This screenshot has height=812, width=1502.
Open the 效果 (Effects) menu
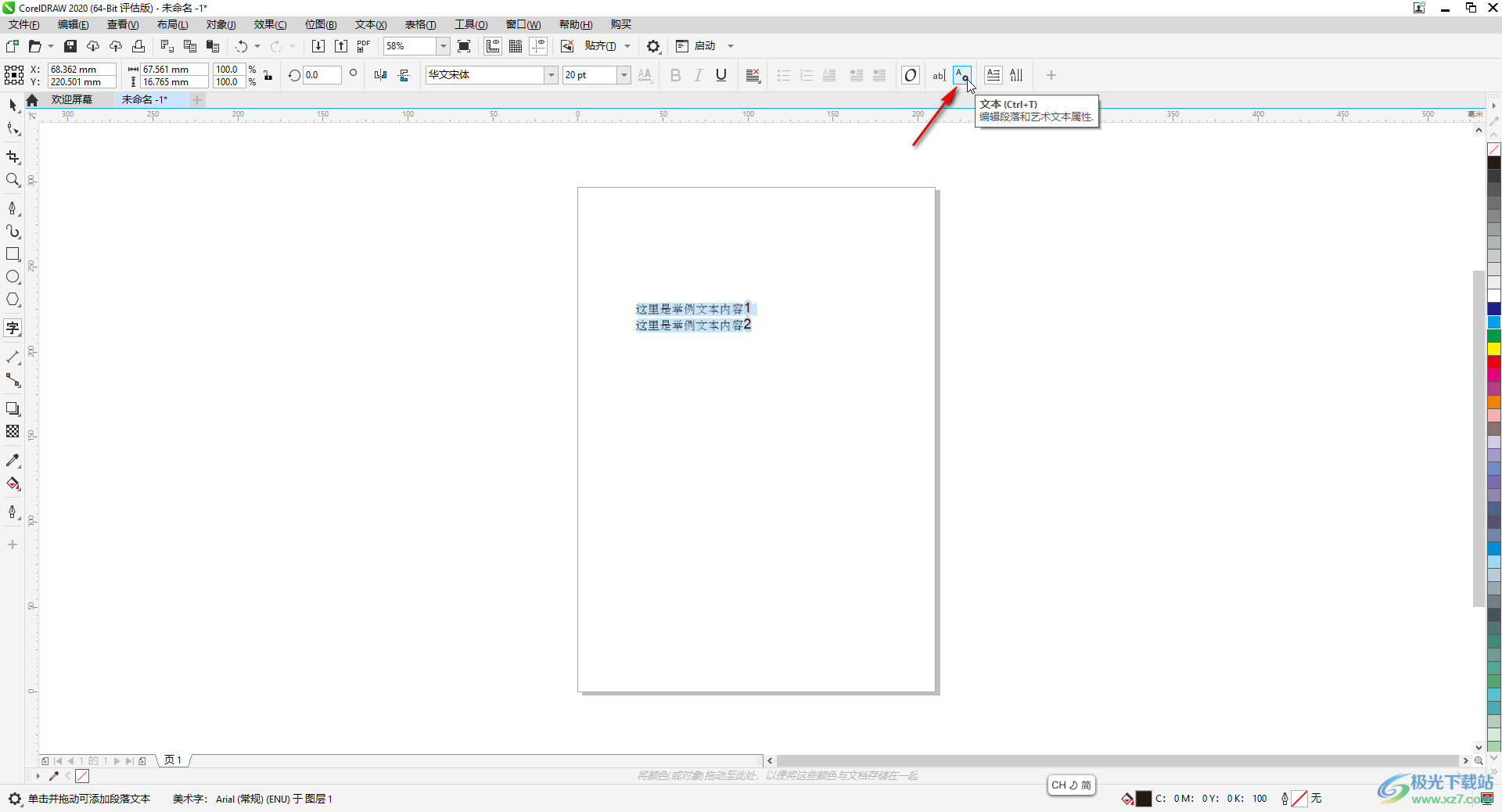click(x=270, y=24)
